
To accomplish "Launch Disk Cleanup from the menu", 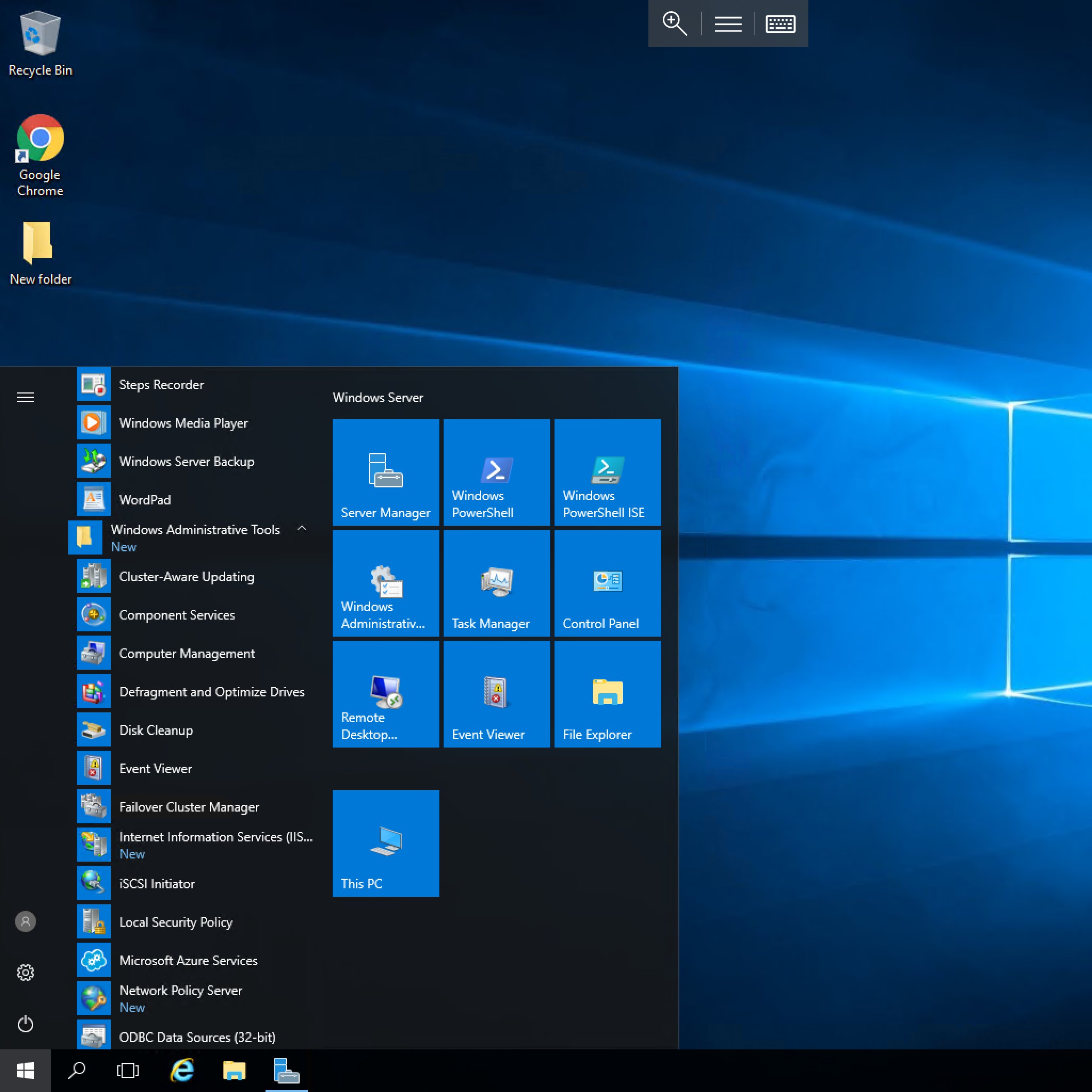I will (157, 730).
